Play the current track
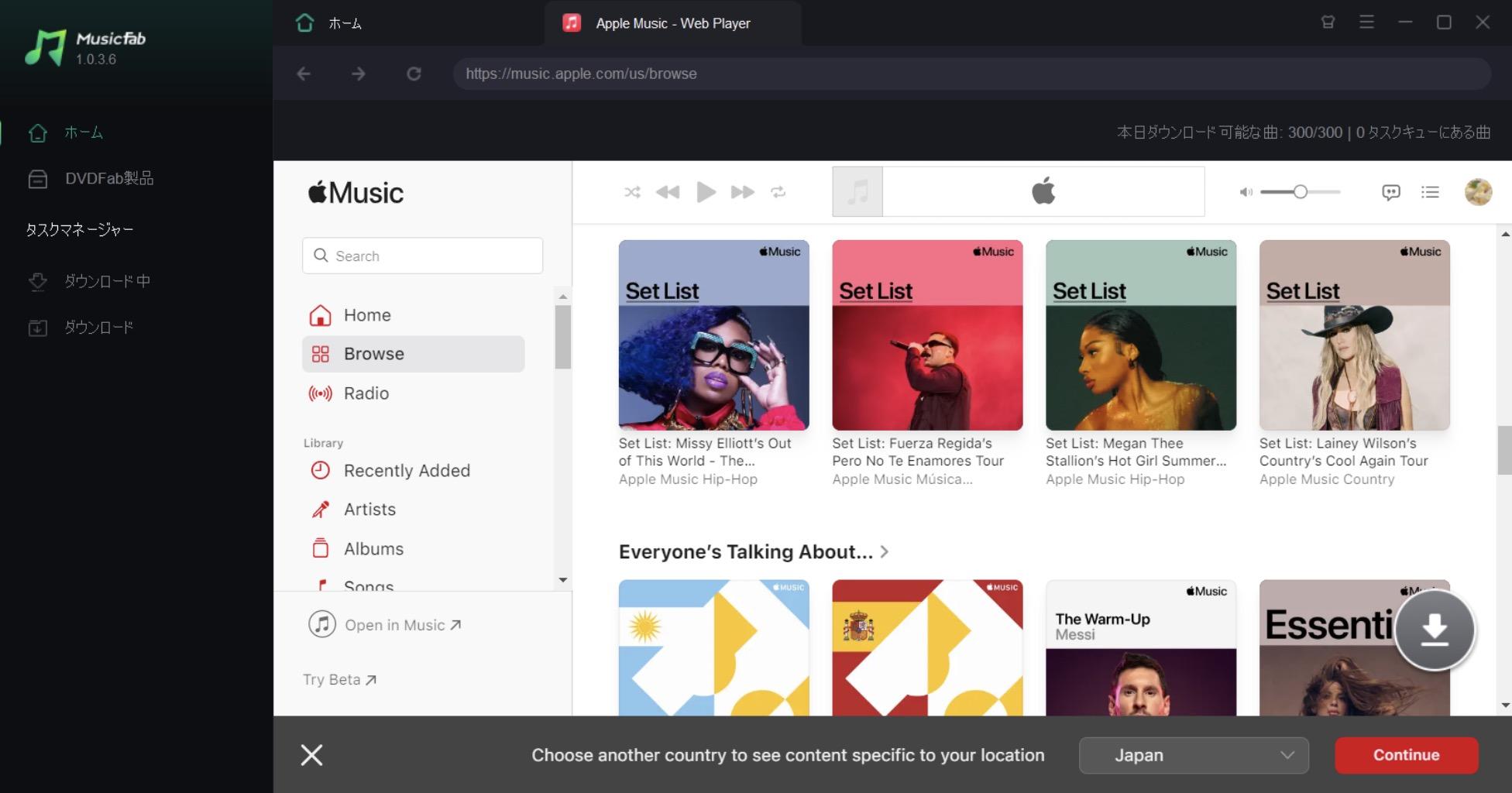 [706, 192]
